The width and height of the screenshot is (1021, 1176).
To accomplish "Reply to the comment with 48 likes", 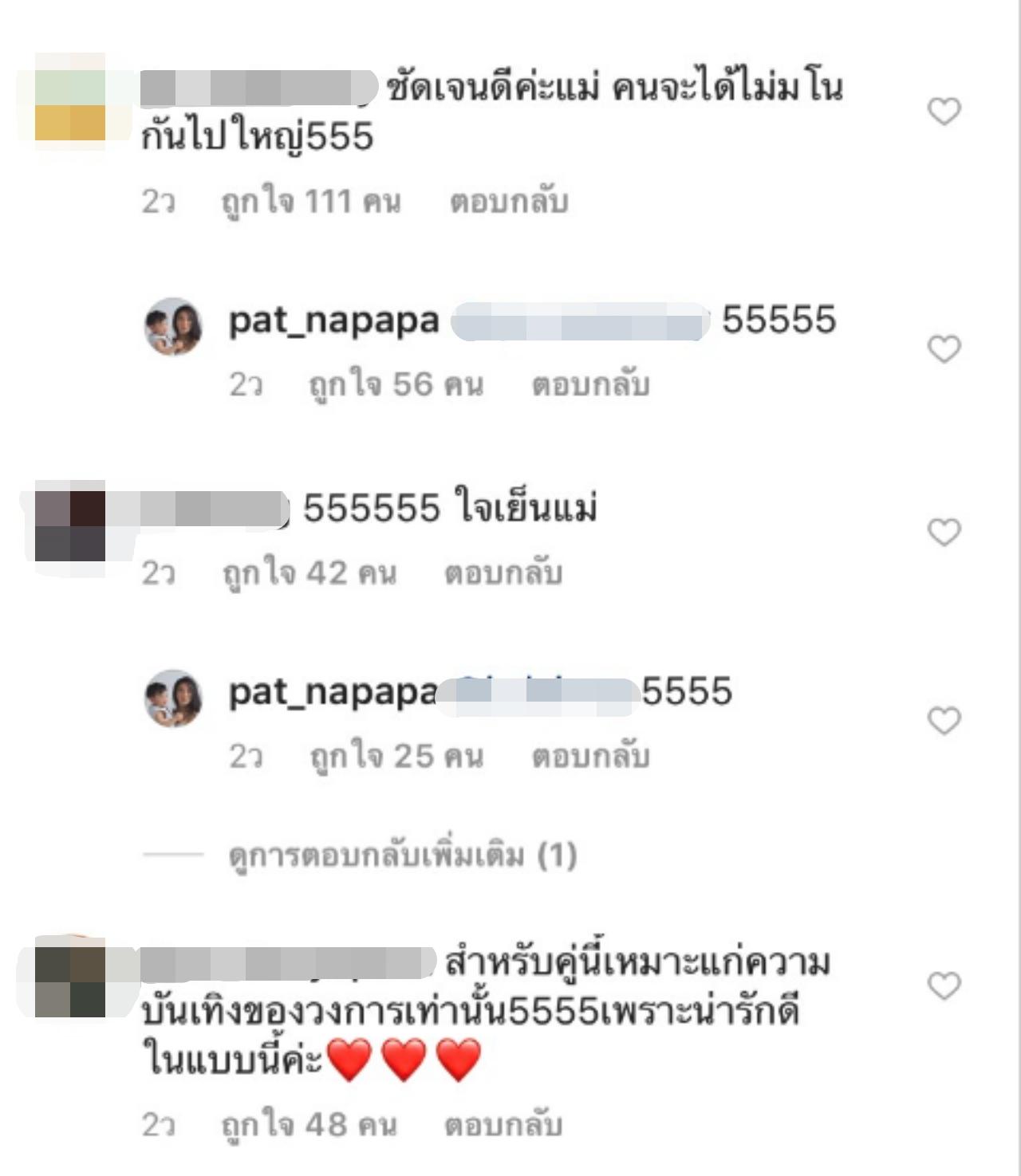I will pos(503,1125).
